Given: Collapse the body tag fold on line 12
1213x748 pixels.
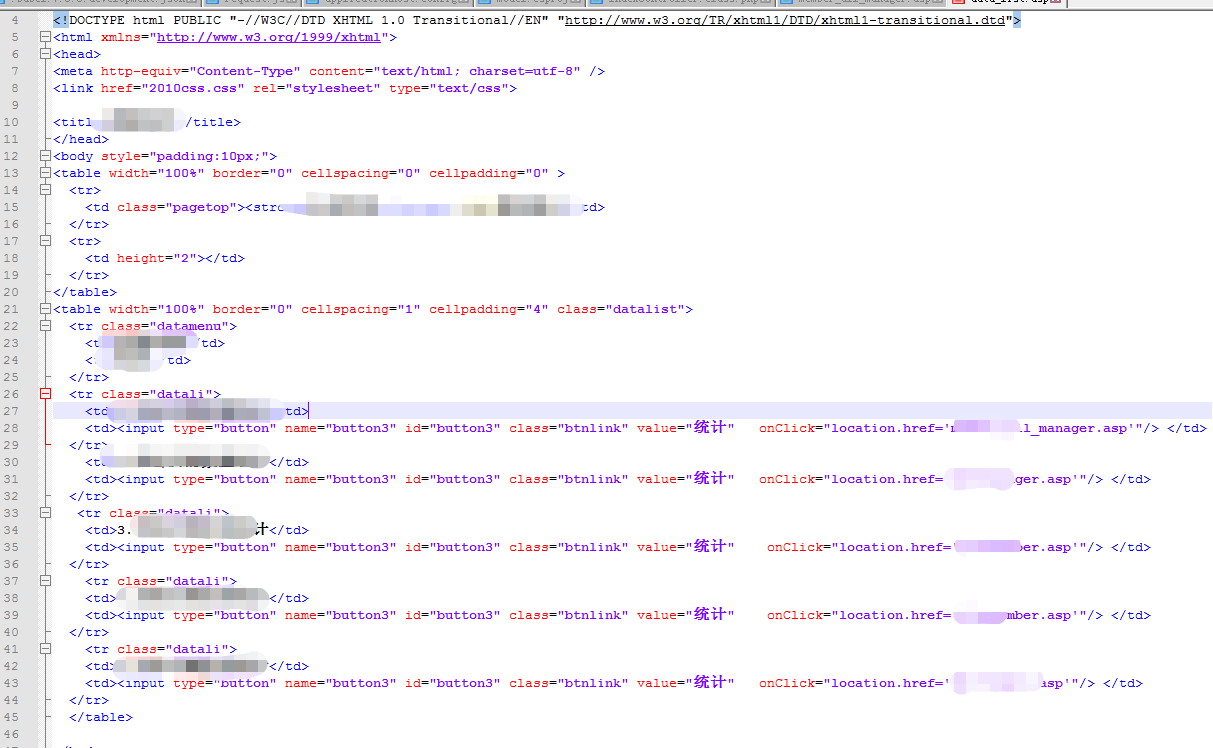Looking at the screenshot, I should pyautogui.click(x=45, y=156).
